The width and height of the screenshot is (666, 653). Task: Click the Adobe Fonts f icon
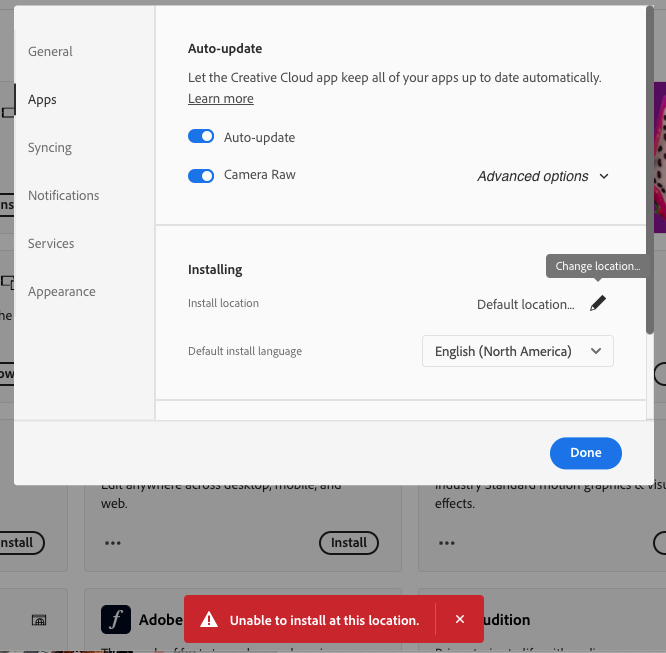tap(116, 619)
